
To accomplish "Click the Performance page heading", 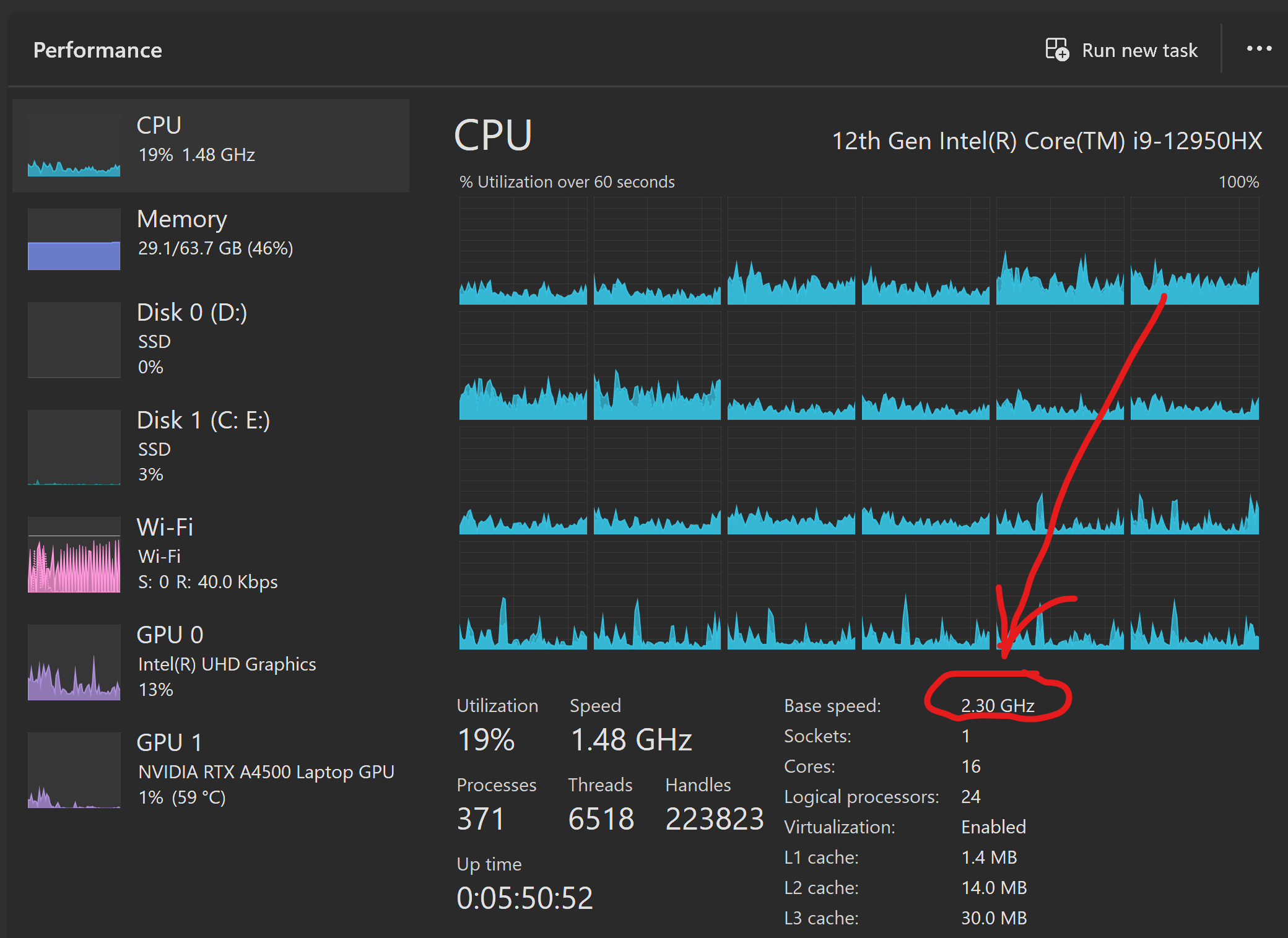I will coord(98,50).
